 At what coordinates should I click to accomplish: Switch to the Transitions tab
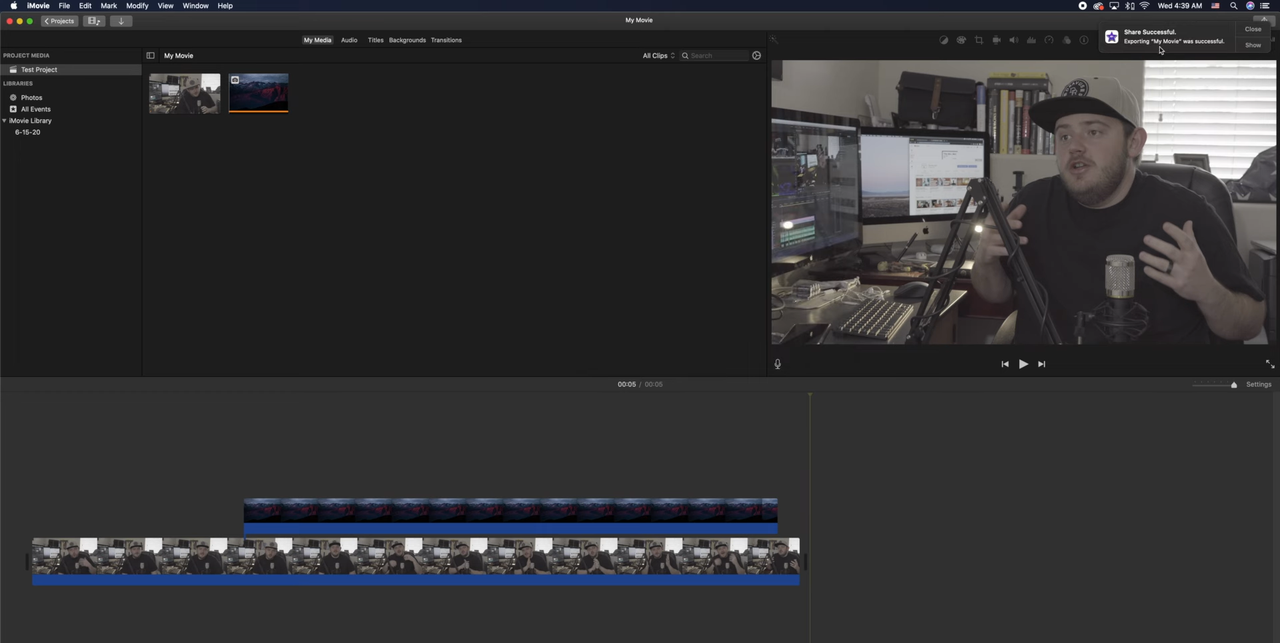pos(446,40)
